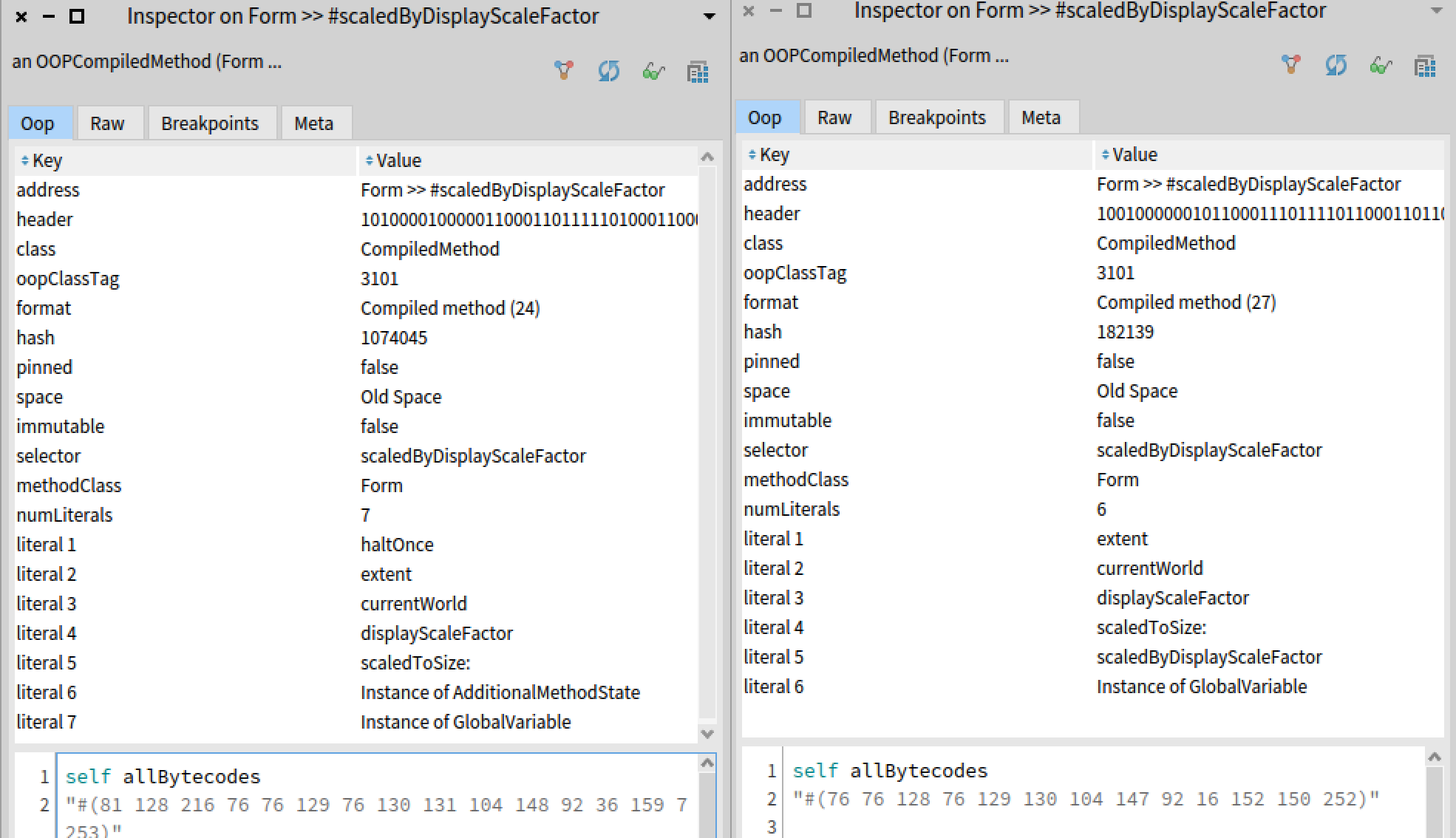
Task: Click class browser icon in right inspector
Action: pos(1425,66)
